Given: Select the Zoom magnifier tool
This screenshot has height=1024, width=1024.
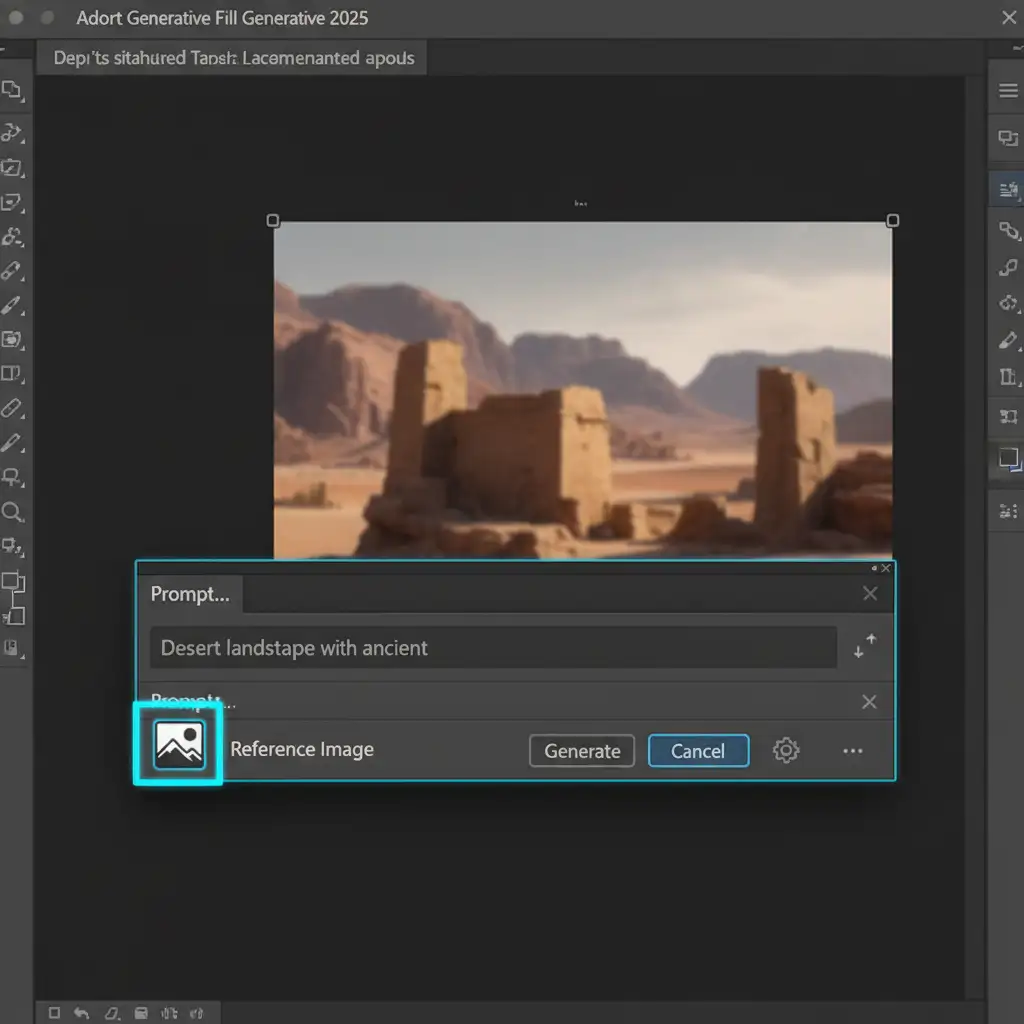Looking at the screenshot, I should click(x=12, y=513).
